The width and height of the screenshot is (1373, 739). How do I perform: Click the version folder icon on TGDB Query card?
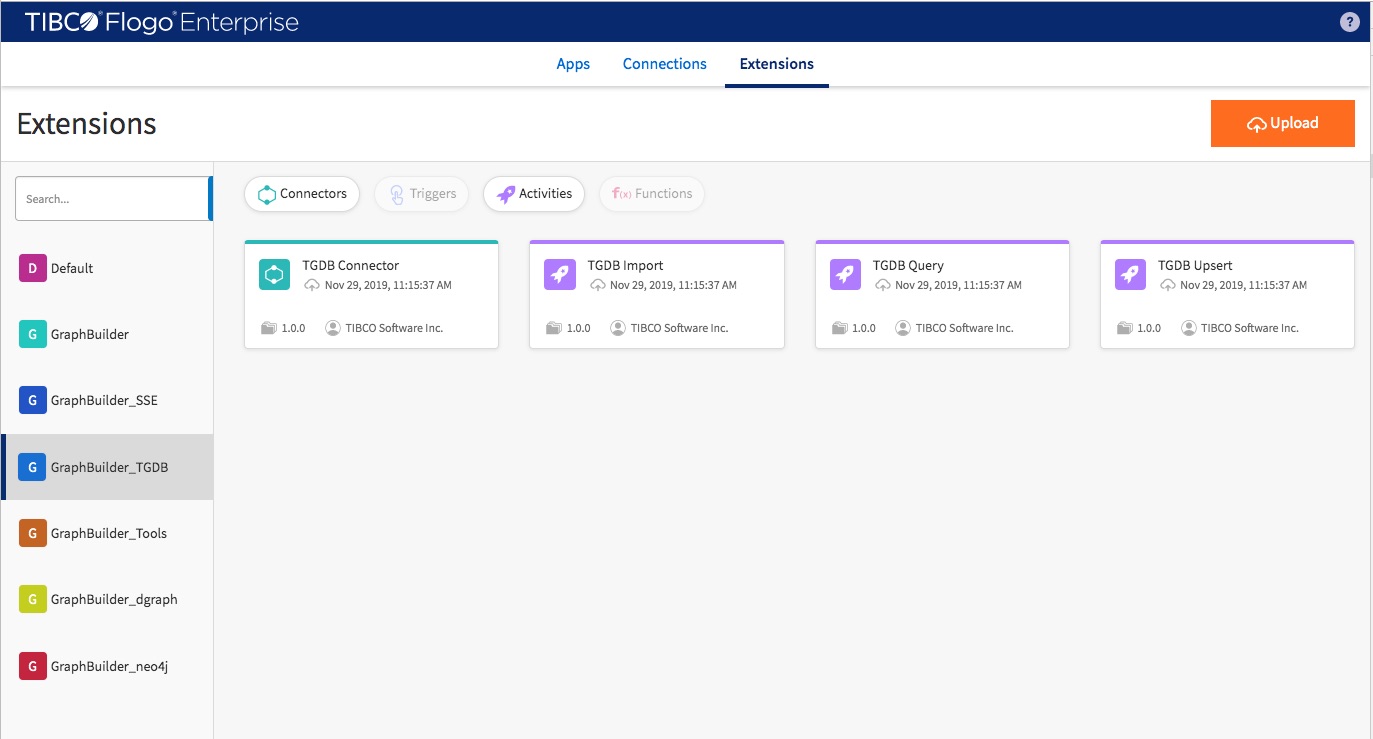[x=839, y=328]
